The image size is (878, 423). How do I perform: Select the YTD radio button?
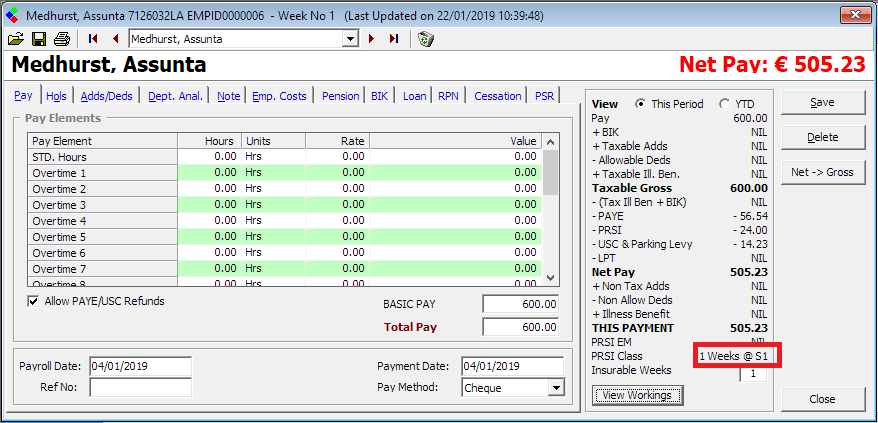725,104
